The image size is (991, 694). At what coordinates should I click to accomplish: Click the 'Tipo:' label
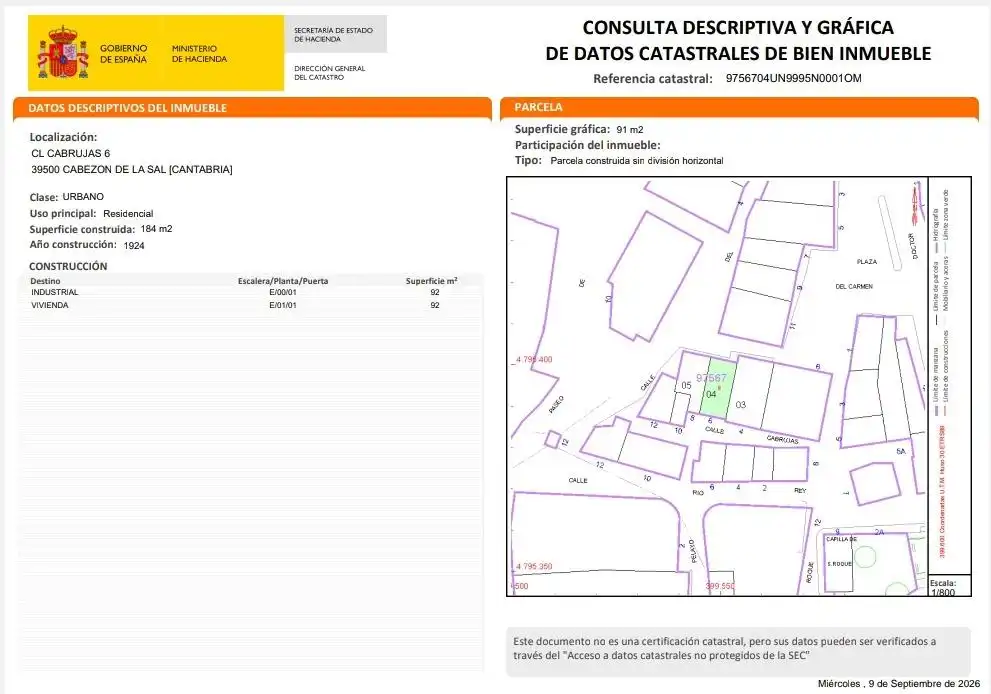pos(528,161)
